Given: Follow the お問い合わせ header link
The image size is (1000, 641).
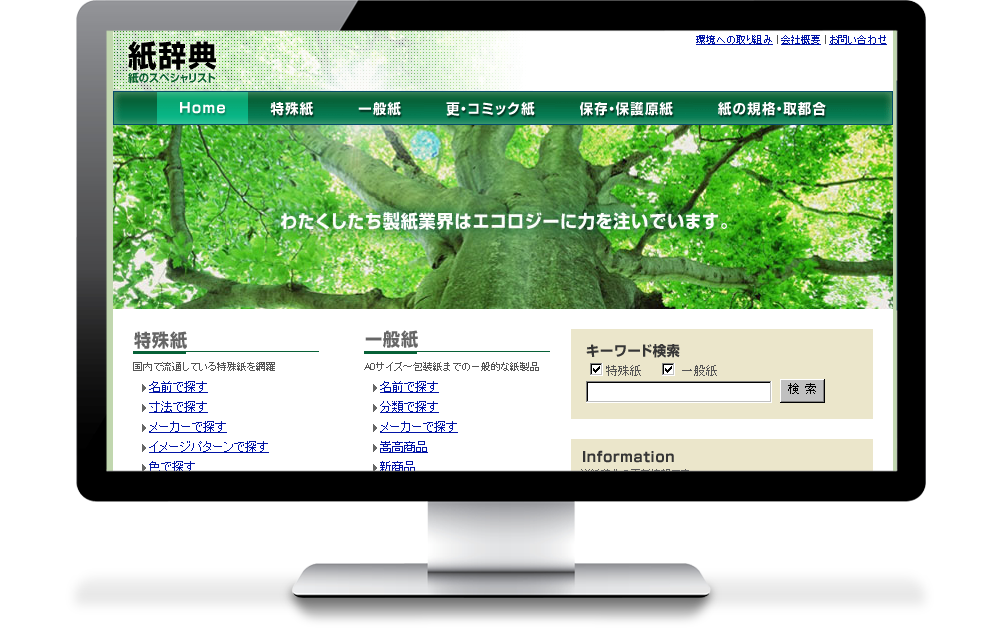Looking at the screenshot, I should pyautogui.click(x=858, y=40).
